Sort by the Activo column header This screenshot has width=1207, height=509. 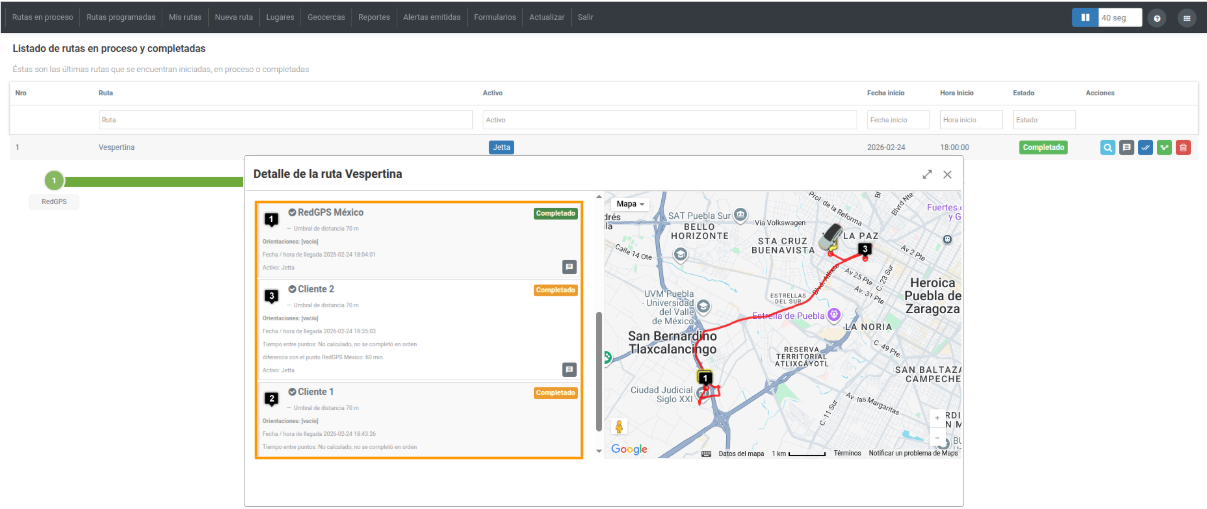tap(493, 93)
